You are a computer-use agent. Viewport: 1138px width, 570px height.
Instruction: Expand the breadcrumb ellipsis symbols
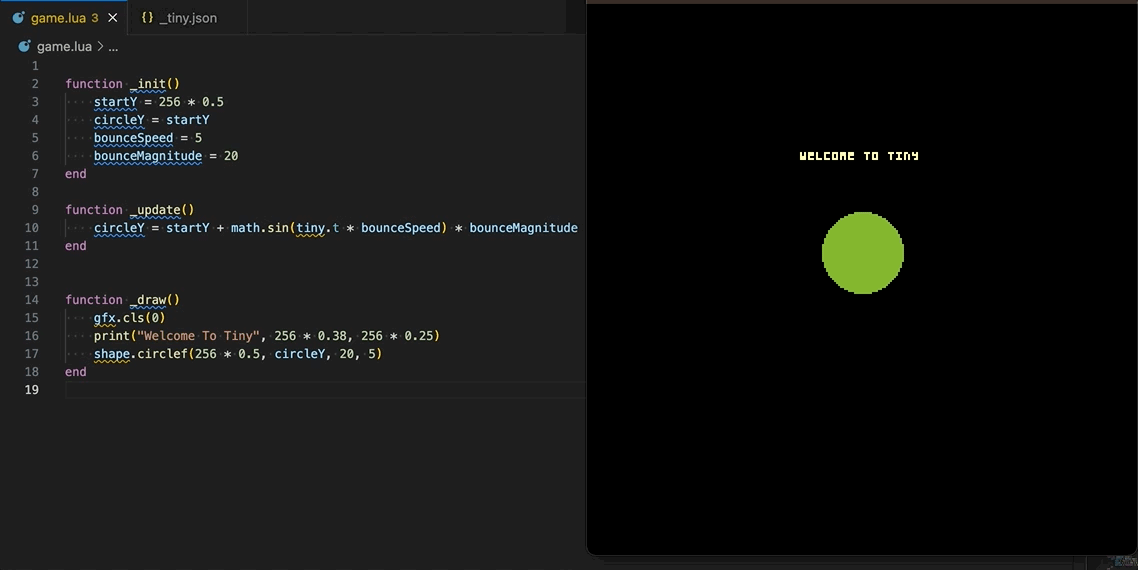pos(113,46)
